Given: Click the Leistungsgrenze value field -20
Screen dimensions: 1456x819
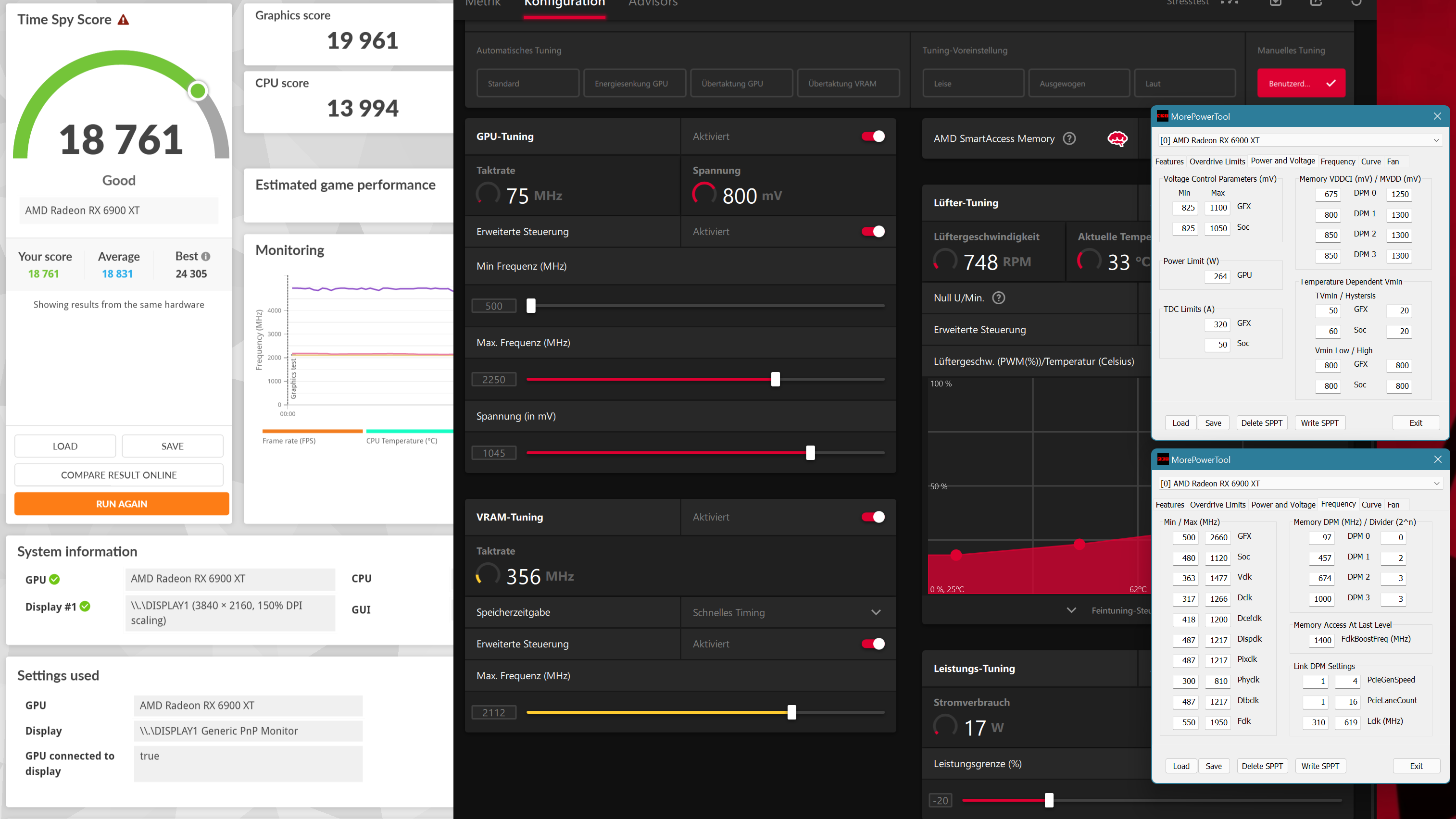Looking at the screenshot, I should click(941, 800).
